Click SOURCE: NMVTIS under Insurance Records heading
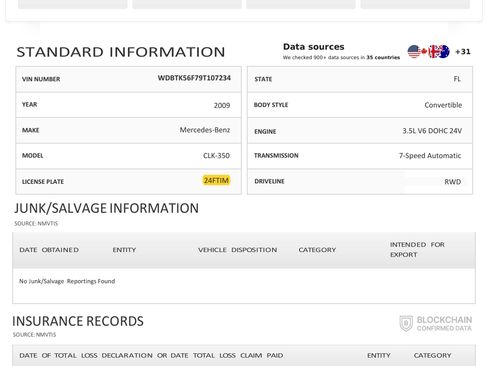The height and width of the screenshot is (366, 488). click(34, 335)
